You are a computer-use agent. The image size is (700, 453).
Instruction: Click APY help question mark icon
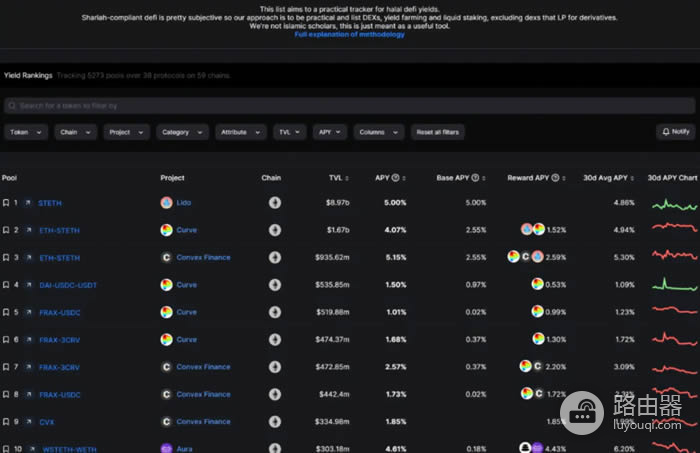click(x=396, y=178)
